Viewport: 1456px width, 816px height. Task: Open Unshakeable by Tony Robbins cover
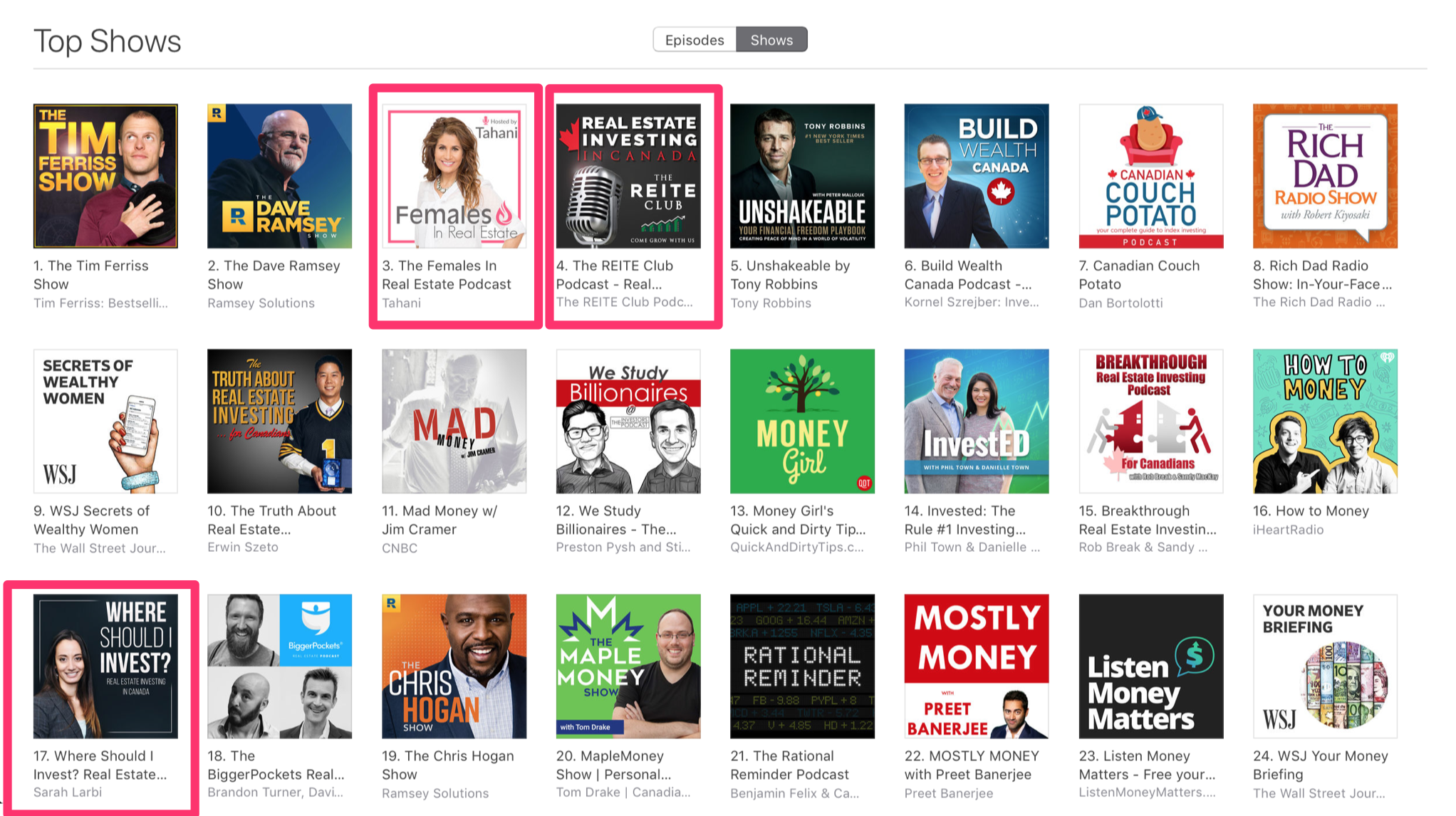tap(802, 176)
